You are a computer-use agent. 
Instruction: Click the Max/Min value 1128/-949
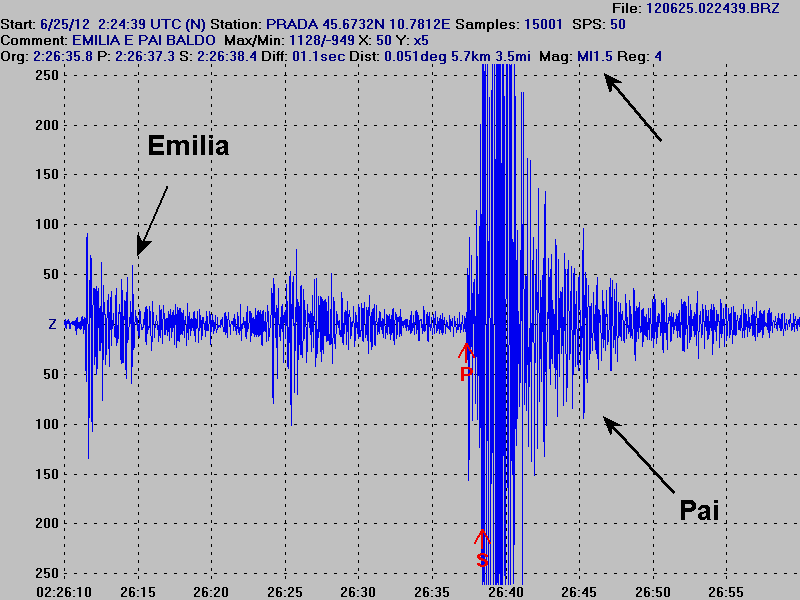click(321, 41)
